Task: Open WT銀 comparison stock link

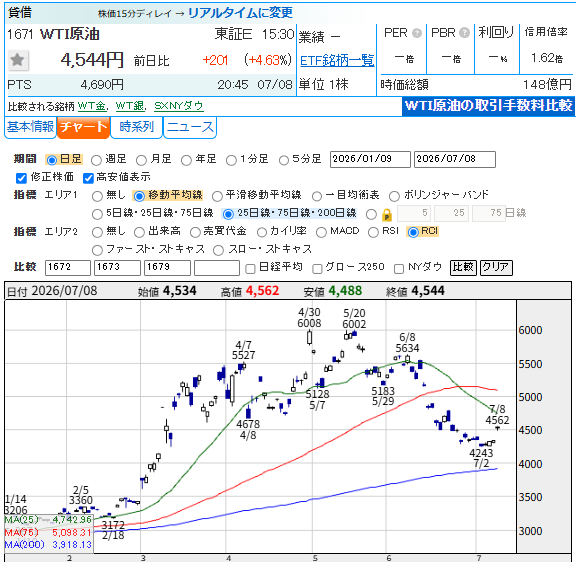Action: point(129,106)
